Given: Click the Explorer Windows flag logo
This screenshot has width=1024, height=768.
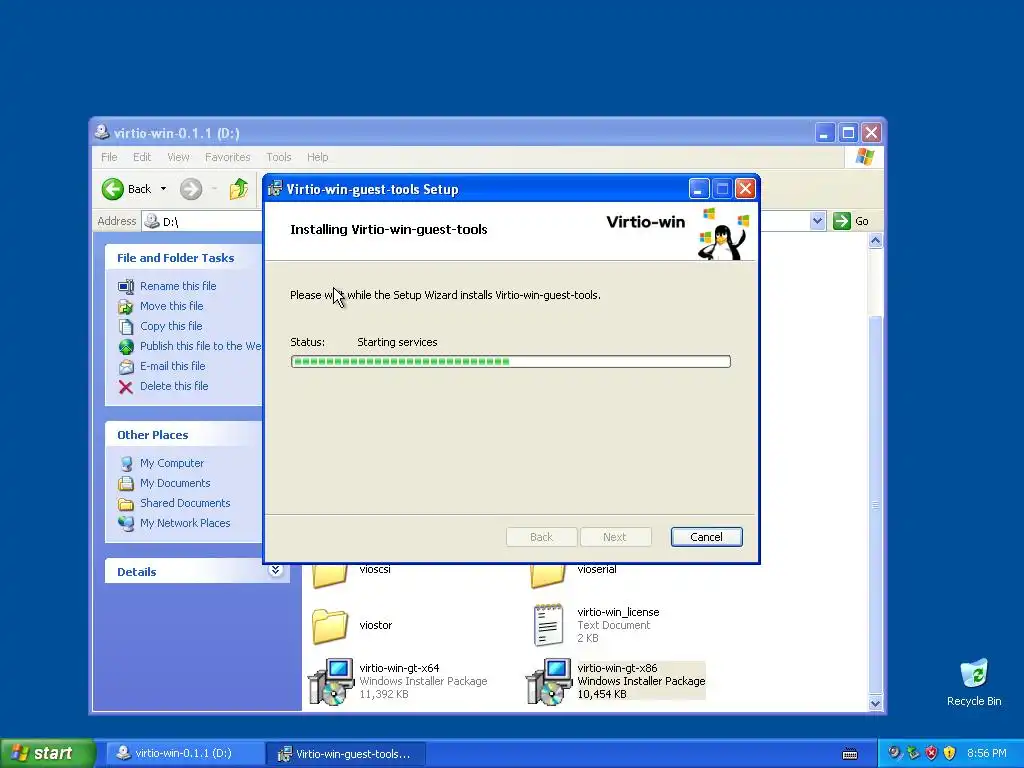Looking at the screenshot, I should pyautogui.click(x=865, y=157).
